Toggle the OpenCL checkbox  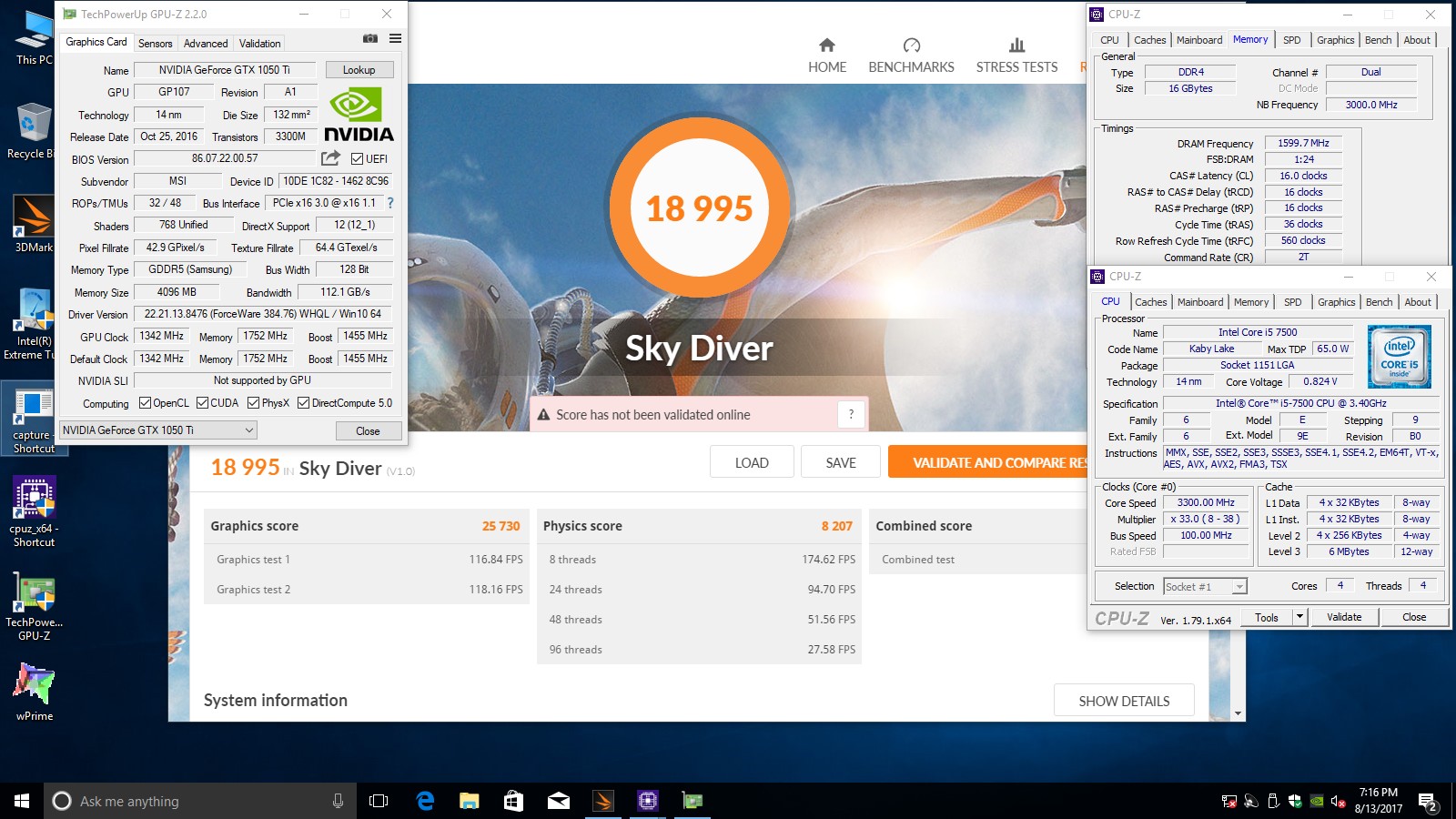point(145,403)
